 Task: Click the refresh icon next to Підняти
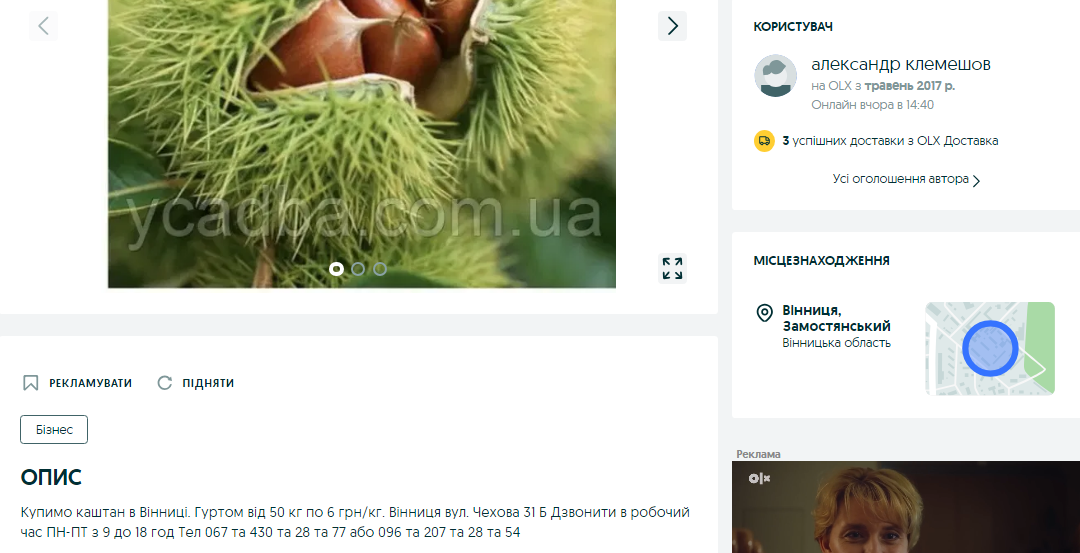(x=164, y=383)
